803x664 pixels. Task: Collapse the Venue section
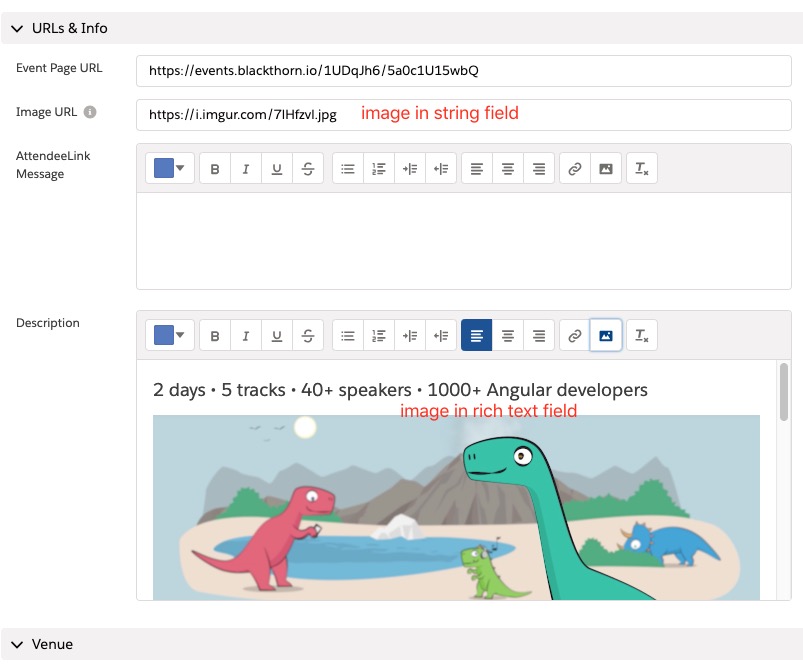(x=17, y=644)
